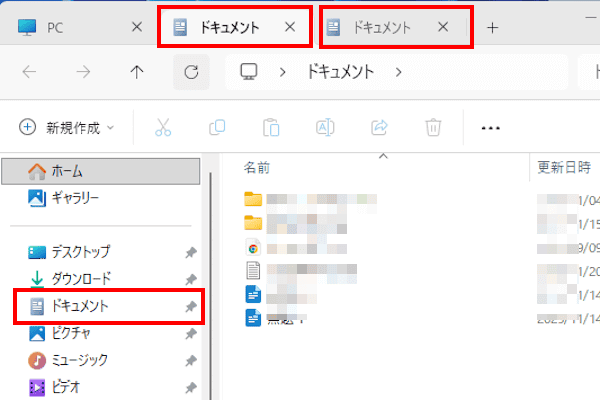Select the Chrome HTML file icon

click(x=253, y=247)
